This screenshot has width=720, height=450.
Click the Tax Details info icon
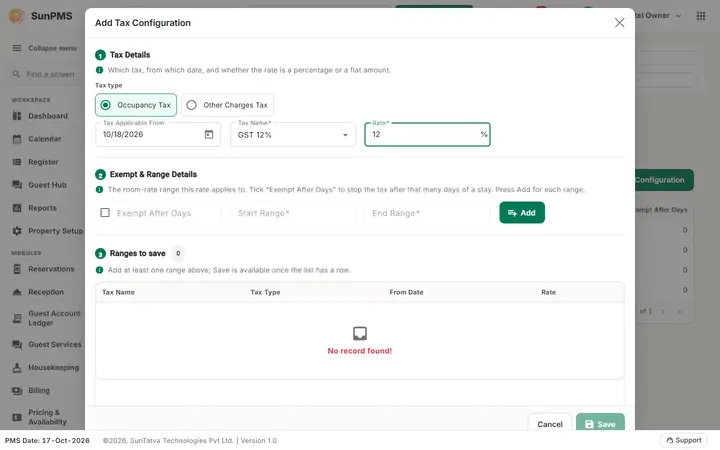coord(99,70)
